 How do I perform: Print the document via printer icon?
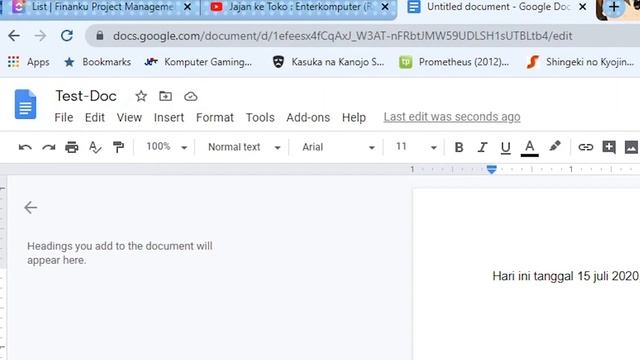tap(72, 147)
